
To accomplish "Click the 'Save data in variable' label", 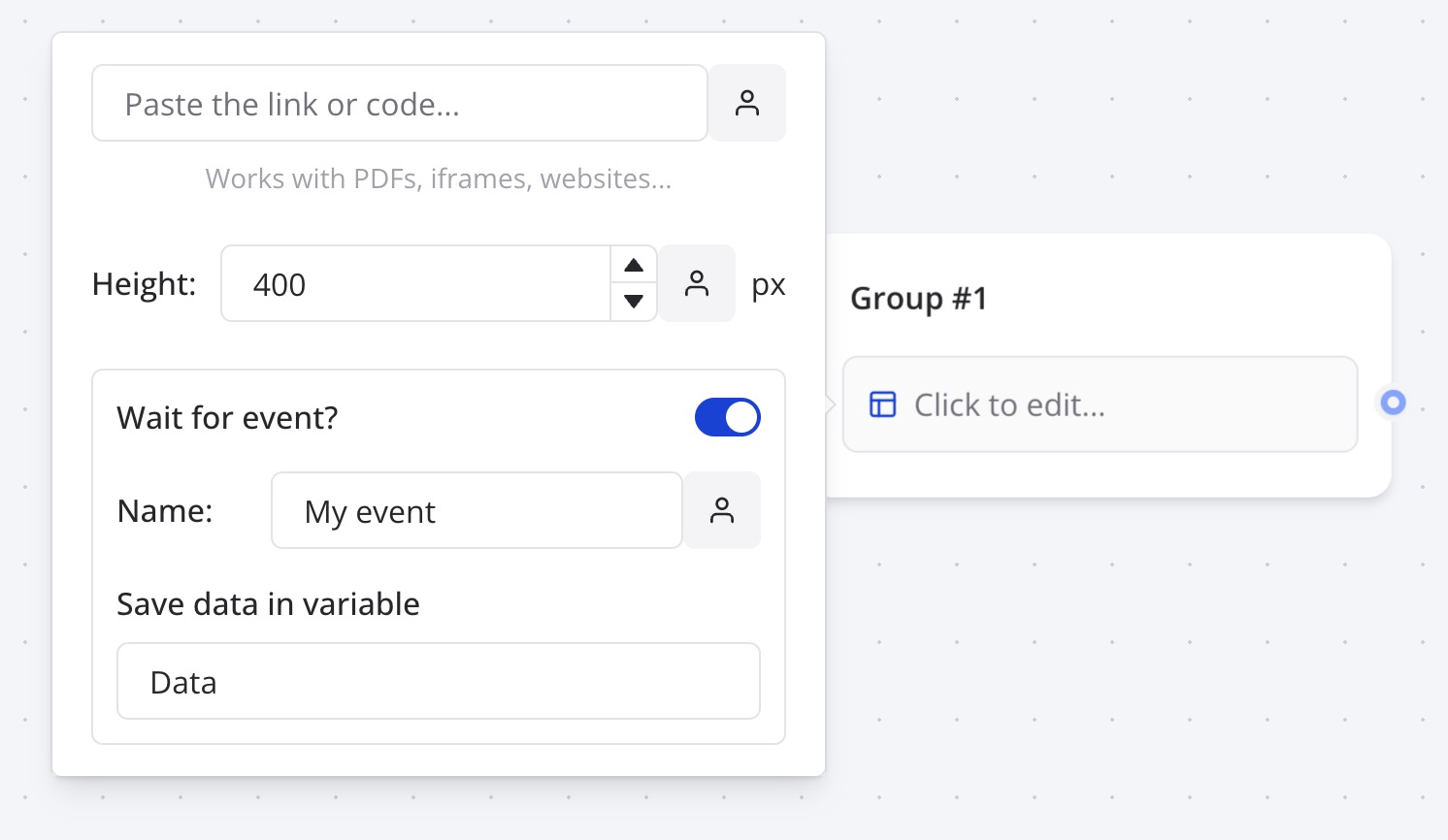I will point(268,603).
